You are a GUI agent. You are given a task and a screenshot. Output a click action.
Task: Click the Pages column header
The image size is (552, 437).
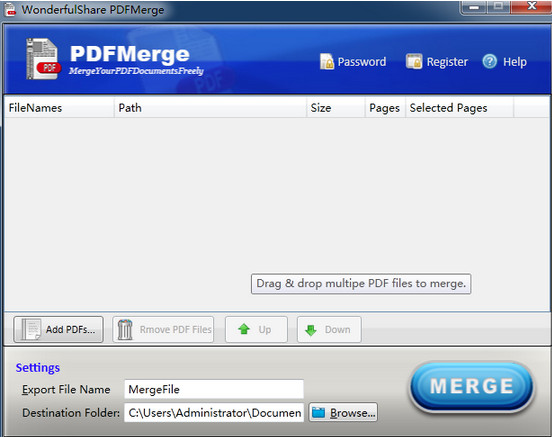coord(385,108)
